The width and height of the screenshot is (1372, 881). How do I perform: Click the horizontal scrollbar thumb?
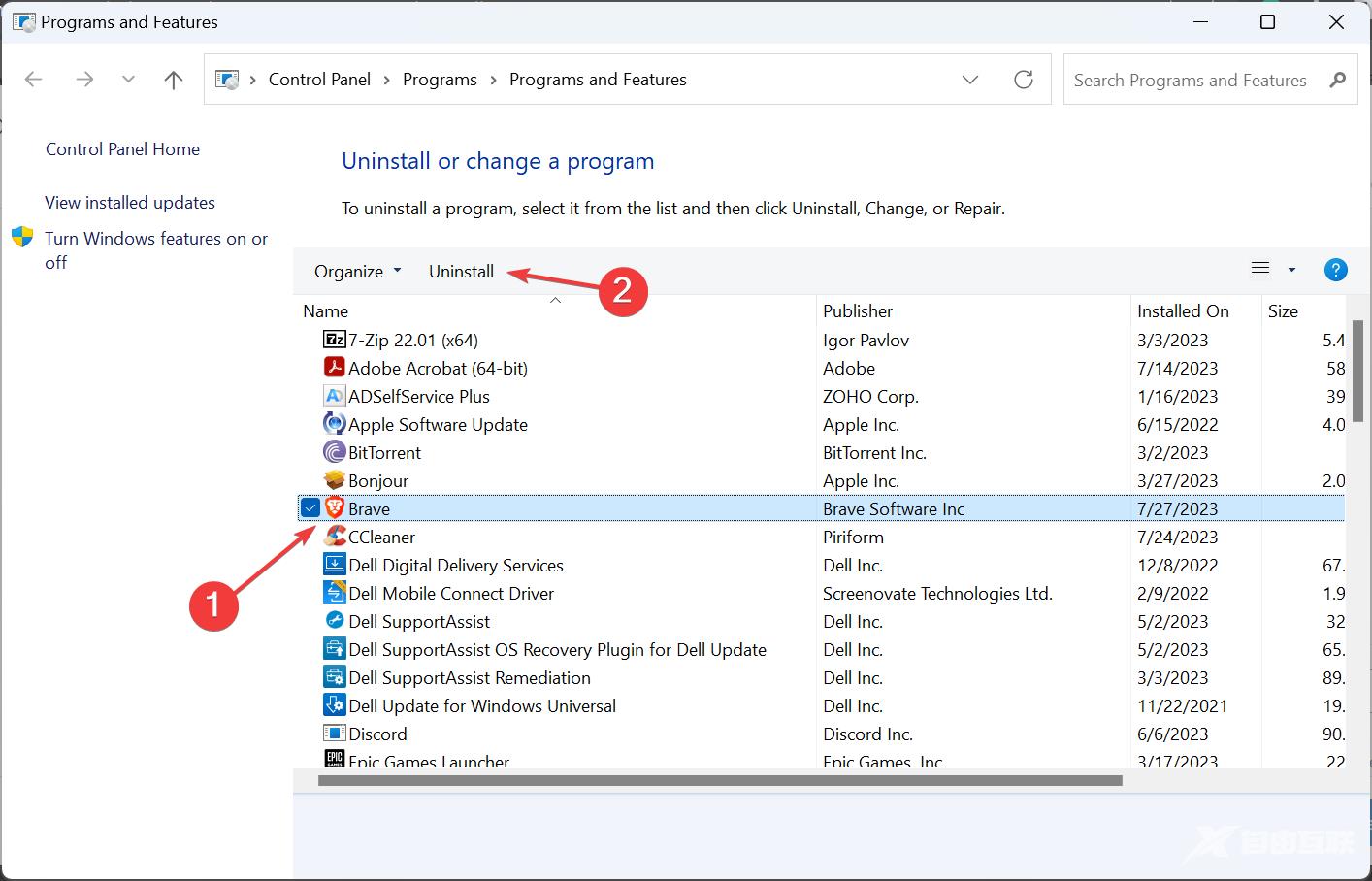[x=720, y=780]
